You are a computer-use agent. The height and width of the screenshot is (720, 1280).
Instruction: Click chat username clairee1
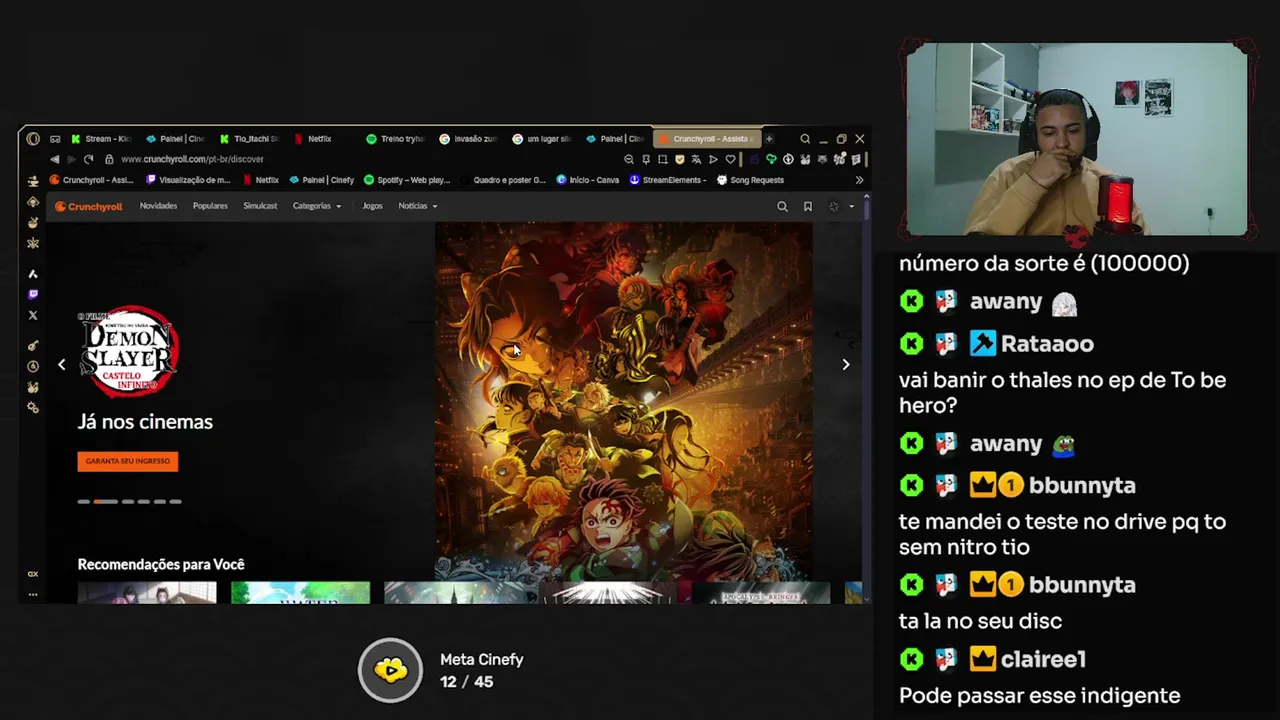tap(1043, 660)
